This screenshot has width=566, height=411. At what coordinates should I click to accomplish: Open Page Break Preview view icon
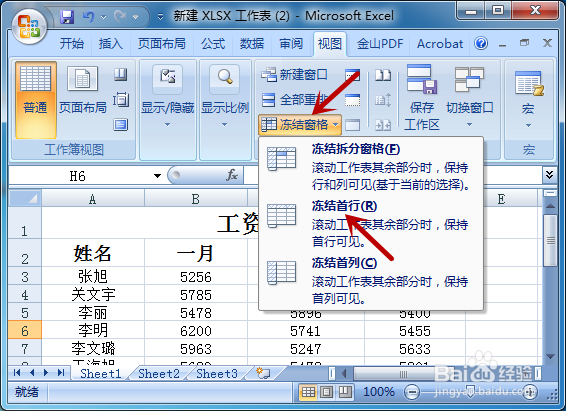pyautogui.click(x=121, y=75)
